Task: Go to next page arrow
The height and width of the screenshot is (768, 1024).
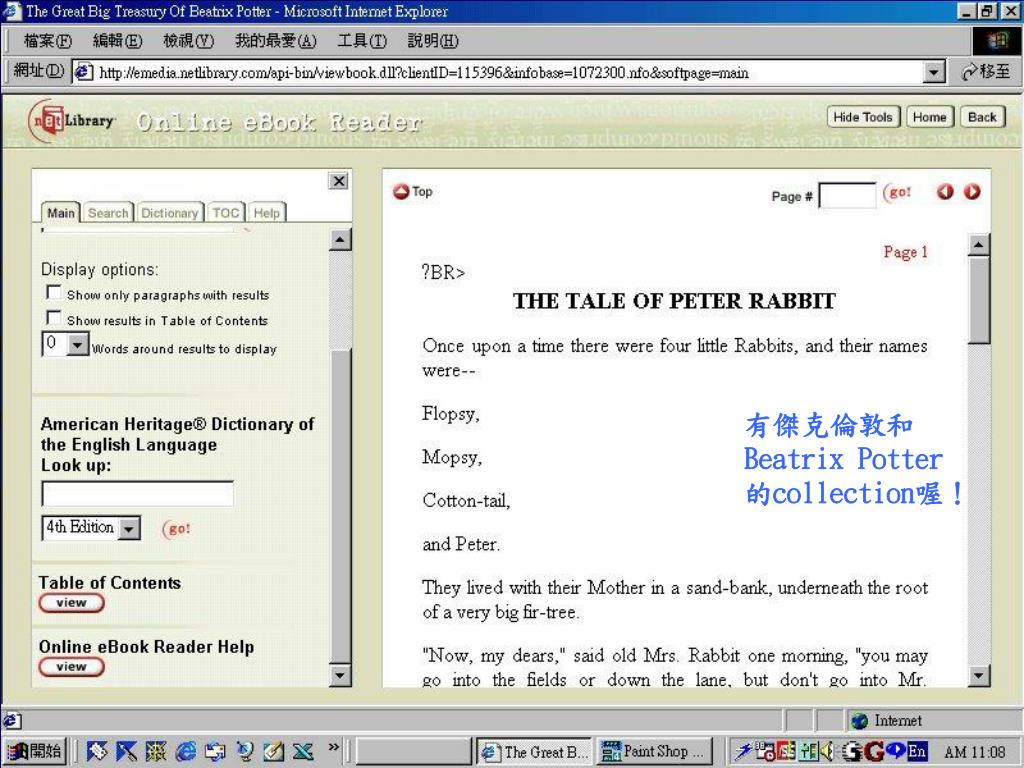Action: click(x=972, y=192)
